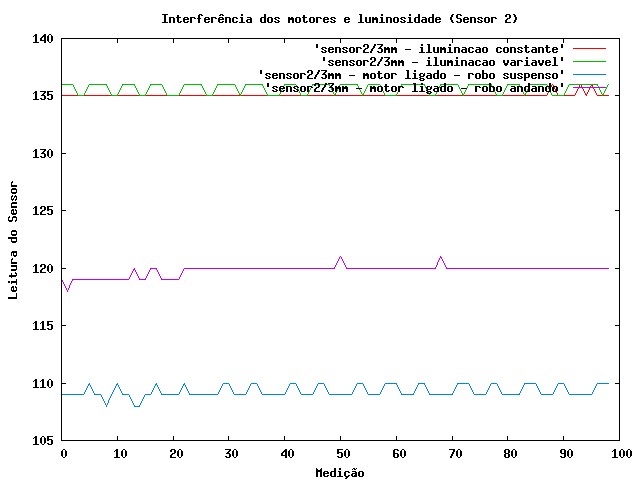Click legend entry 'sensor2/3mm - iluminacao constante'
640x480 pixels.
439,49
